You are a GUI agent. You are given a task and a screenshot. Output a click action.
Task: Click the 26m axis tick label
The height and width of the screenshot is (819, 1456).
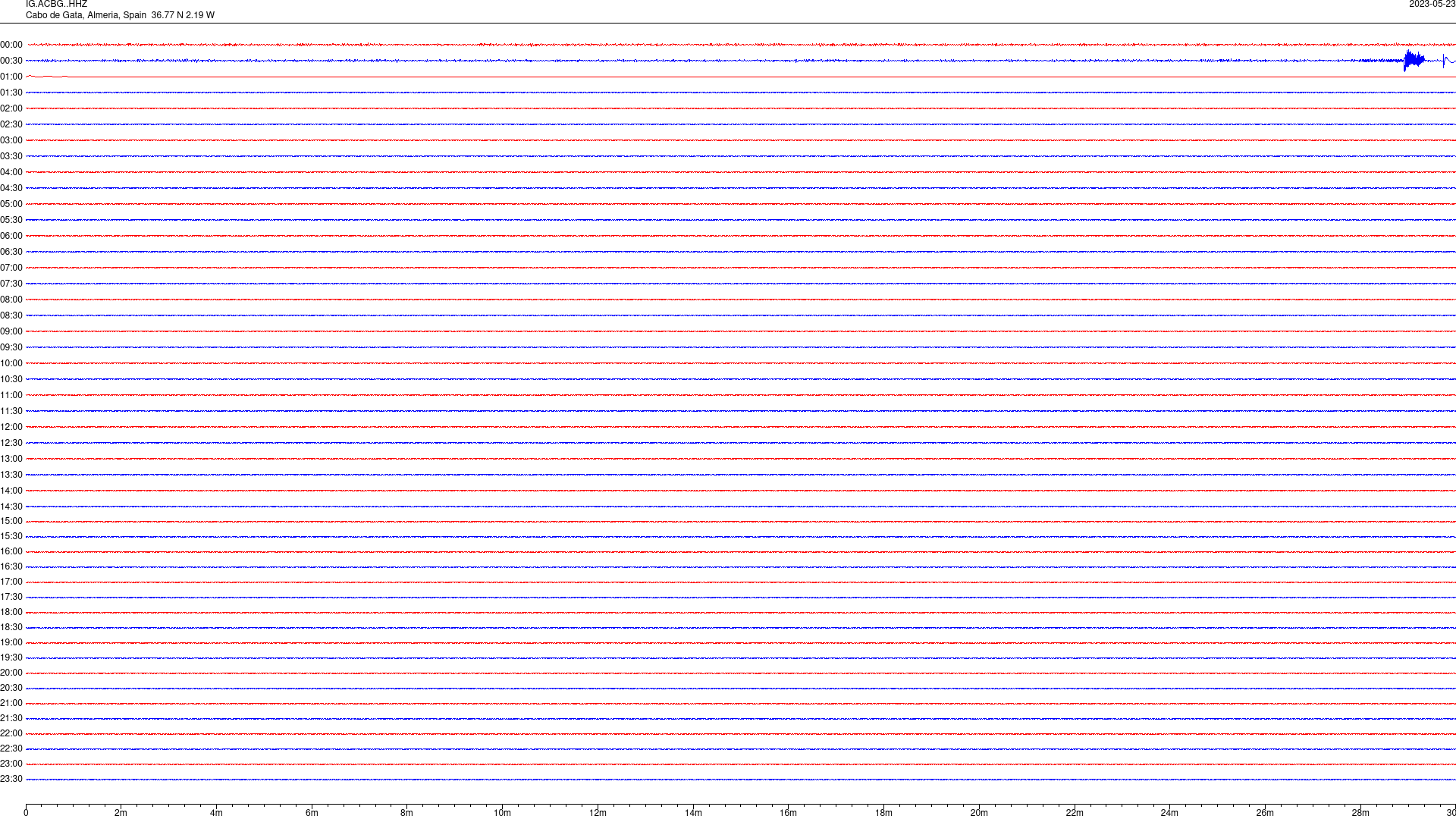1265,813
